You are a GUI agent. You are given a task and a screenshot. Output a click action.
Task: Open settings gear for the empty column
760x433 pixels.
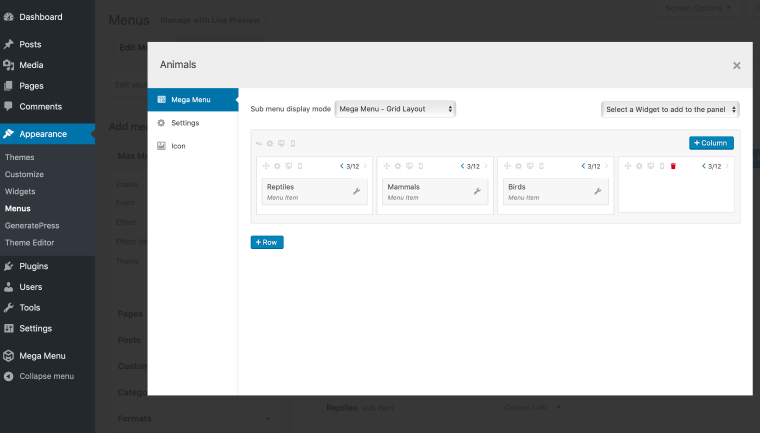639,166
